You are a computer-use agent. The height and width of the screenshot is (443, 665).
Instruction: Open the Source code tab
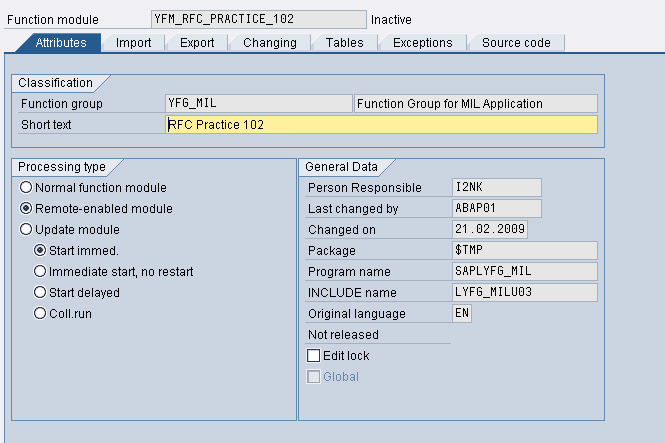pos(515,43)
